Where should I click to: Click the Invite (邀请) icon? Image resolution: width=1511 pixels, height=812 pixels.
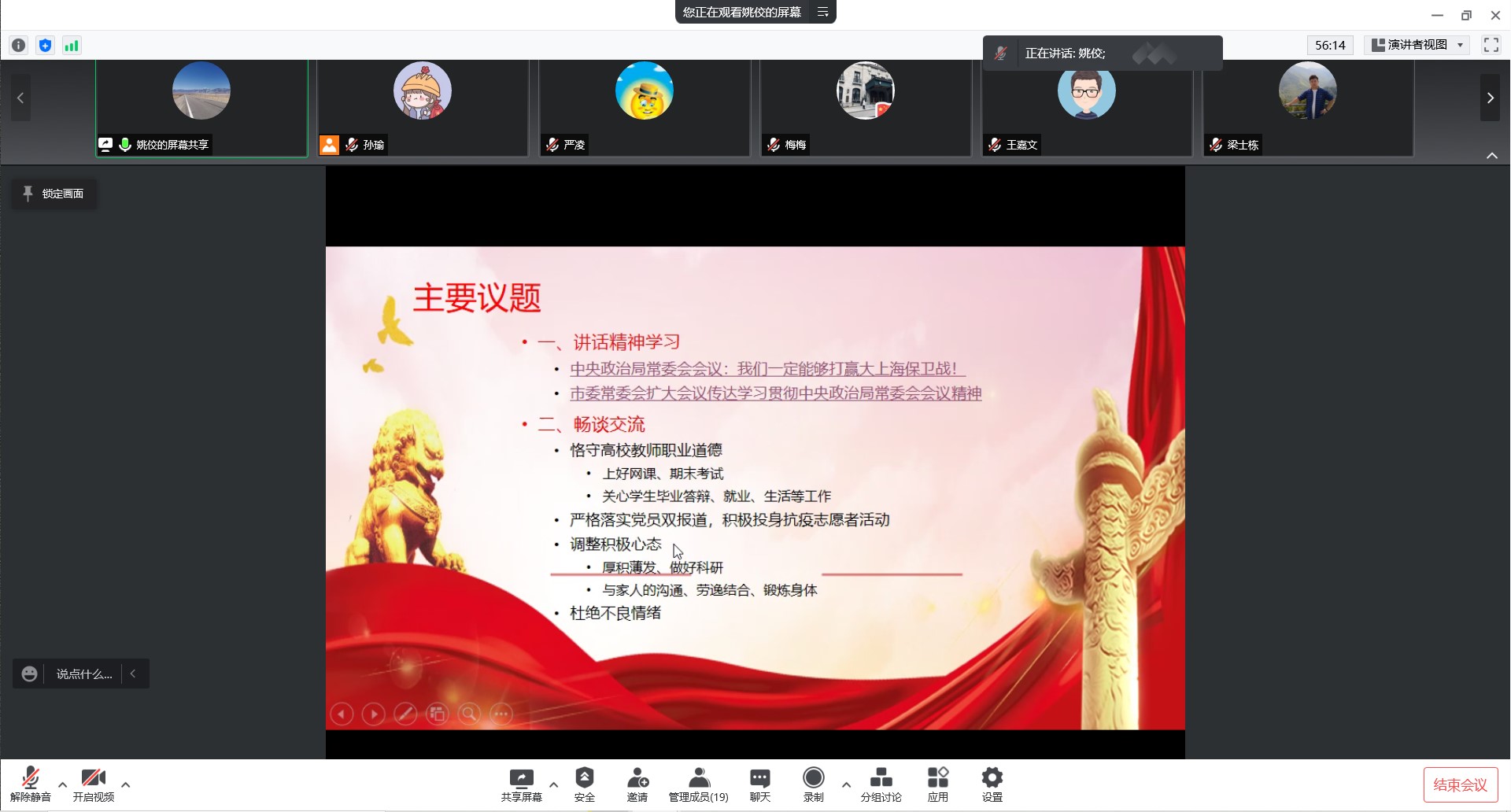coord(637,779)
